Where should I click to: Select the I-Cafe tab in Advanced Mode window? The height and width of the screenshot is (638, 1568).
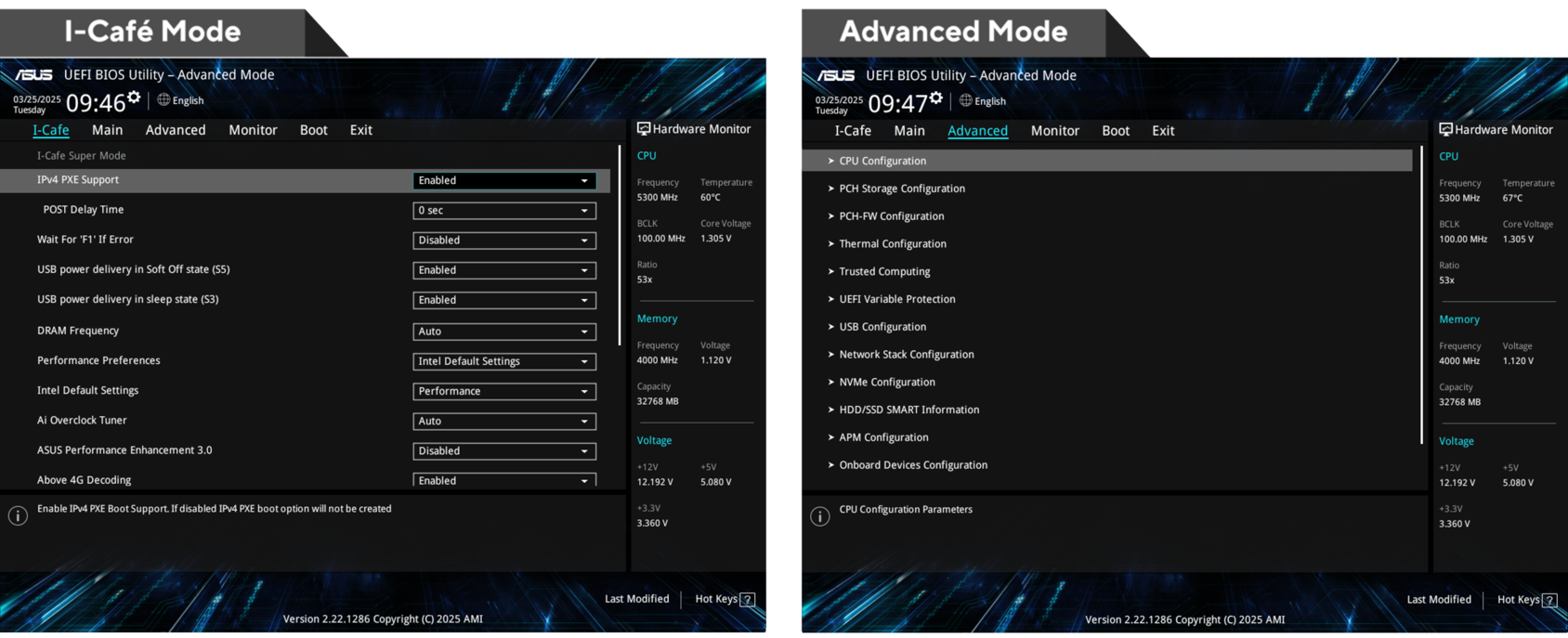(x=853, y=131)
